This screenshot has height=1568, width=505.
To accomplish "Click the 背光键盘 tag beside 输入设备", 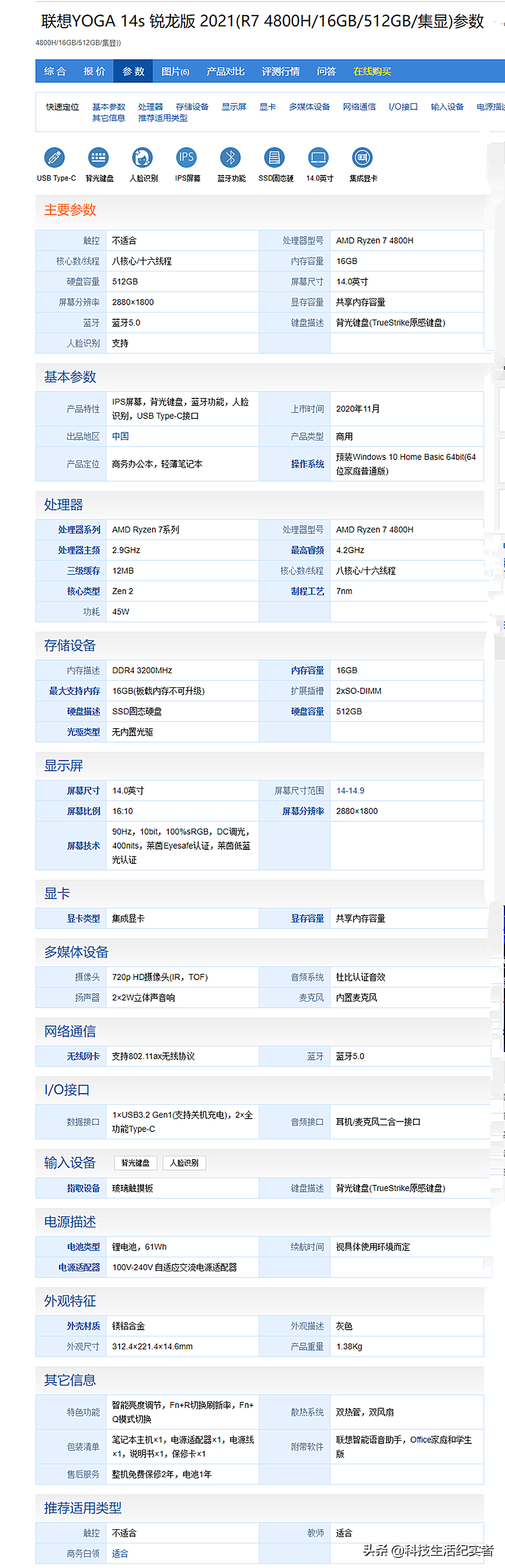I will (x=135, y=1162).
